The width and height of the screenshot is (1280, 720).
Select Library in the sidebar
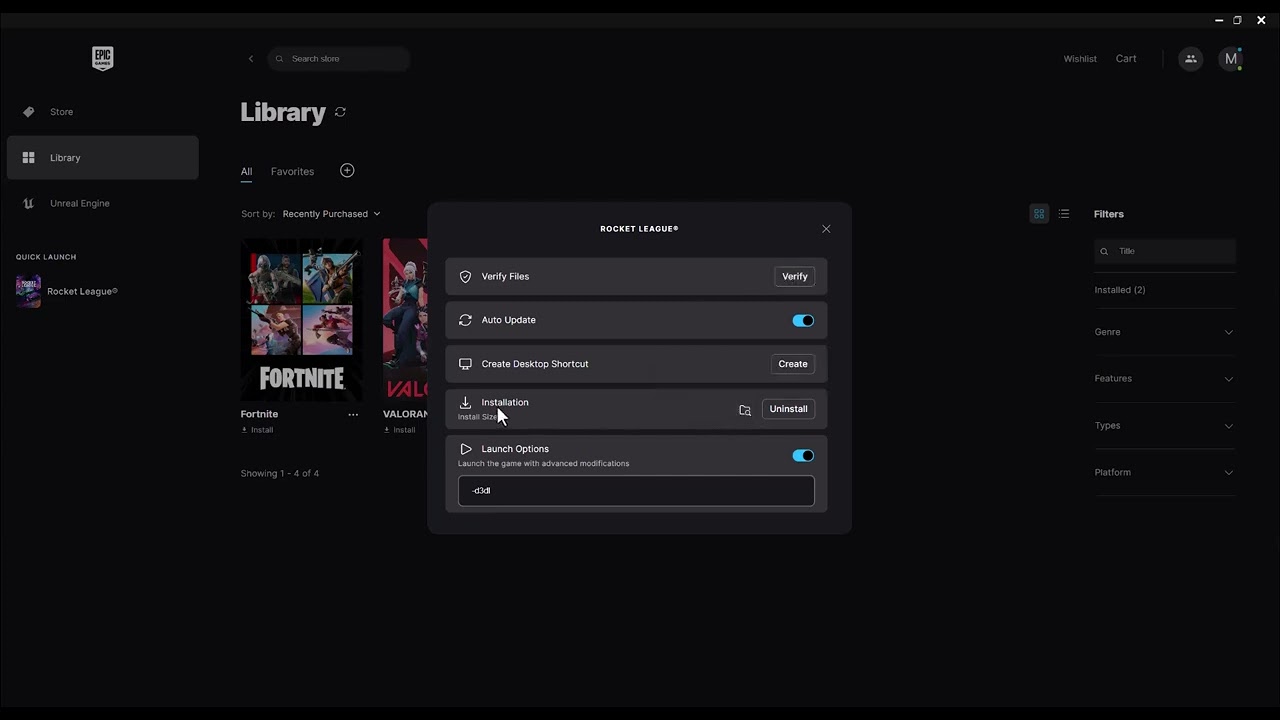tap(102, 158)
